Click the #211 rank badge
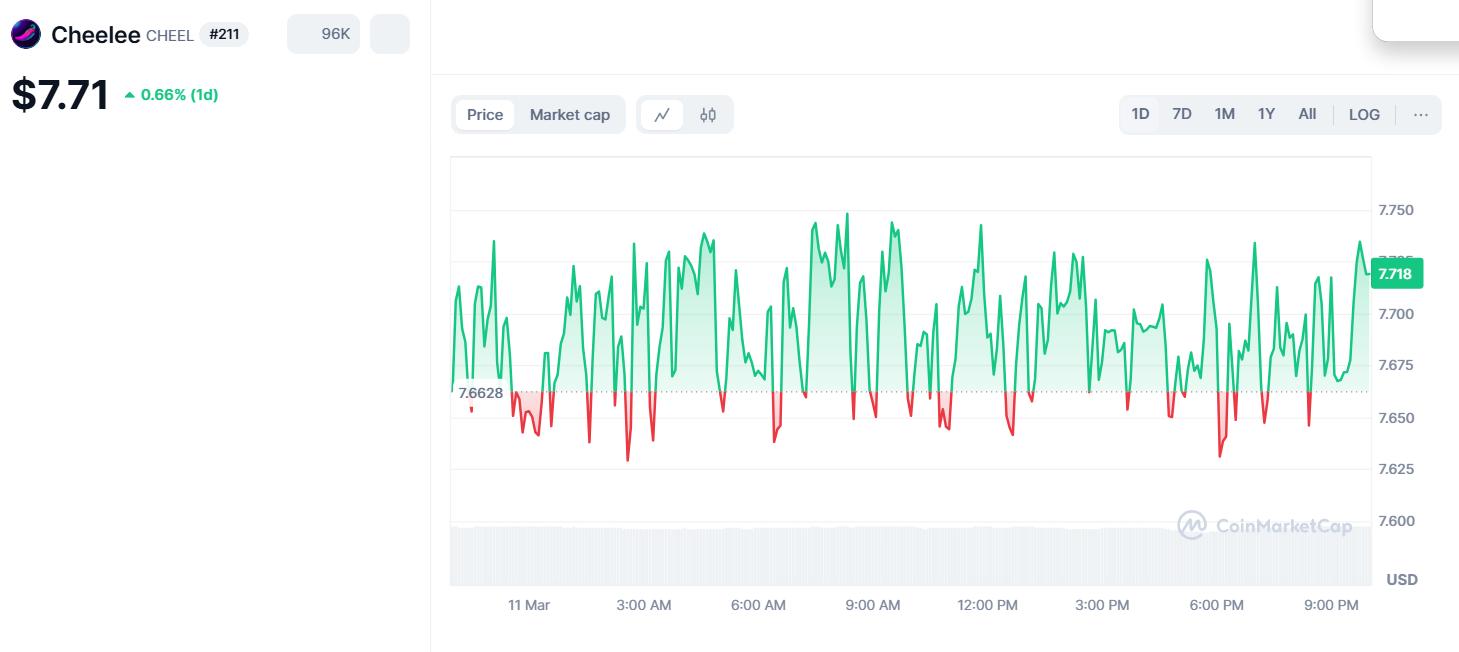Image resolution: width=1459 pixels, height=652 pixels. 224,34
